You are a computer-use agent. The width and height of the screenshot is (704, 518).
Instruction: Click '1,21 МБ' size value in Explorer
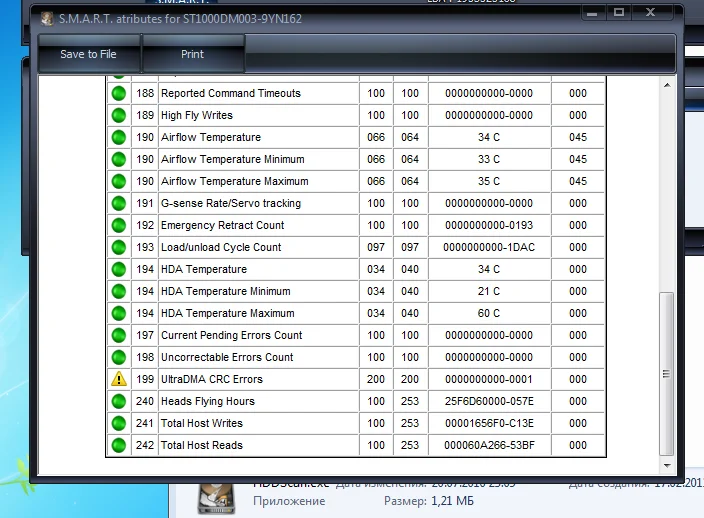click(453, 501)
